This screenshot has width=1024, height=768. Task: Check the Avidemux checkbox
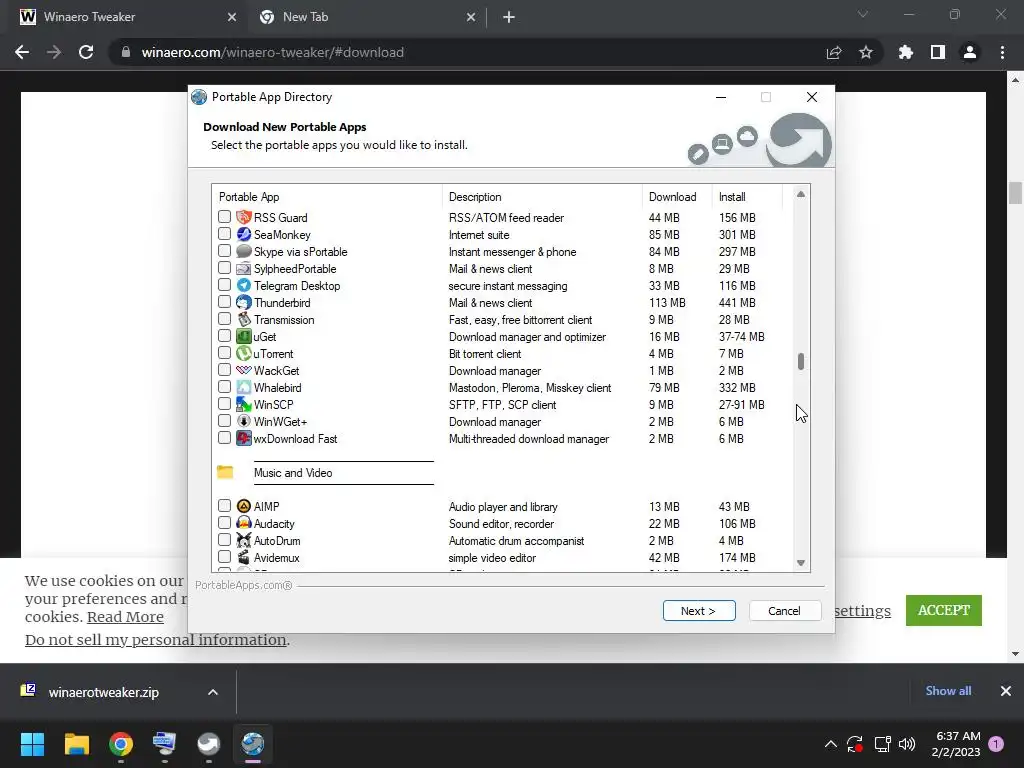coord(224,556)
